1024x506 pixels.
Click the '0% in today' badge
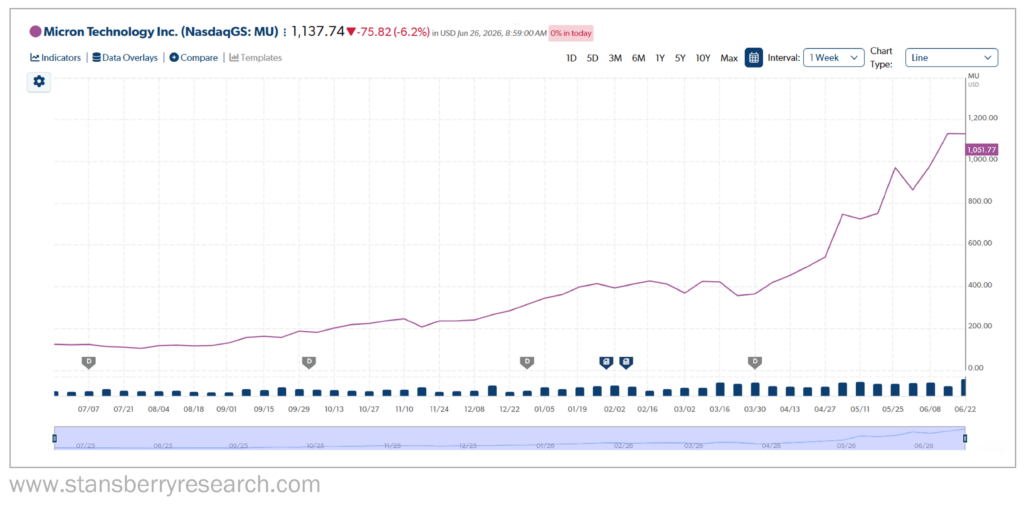coord(571,33)
